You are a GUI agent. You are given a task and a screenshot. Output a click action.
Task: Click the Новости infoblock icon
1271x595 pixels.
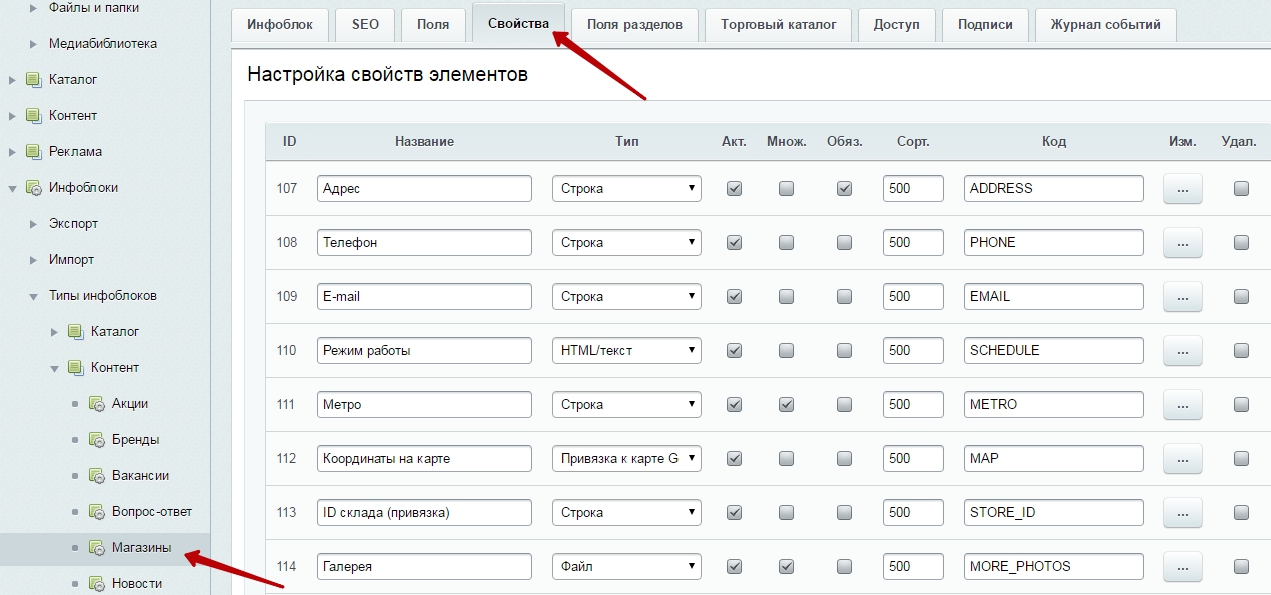97,584
